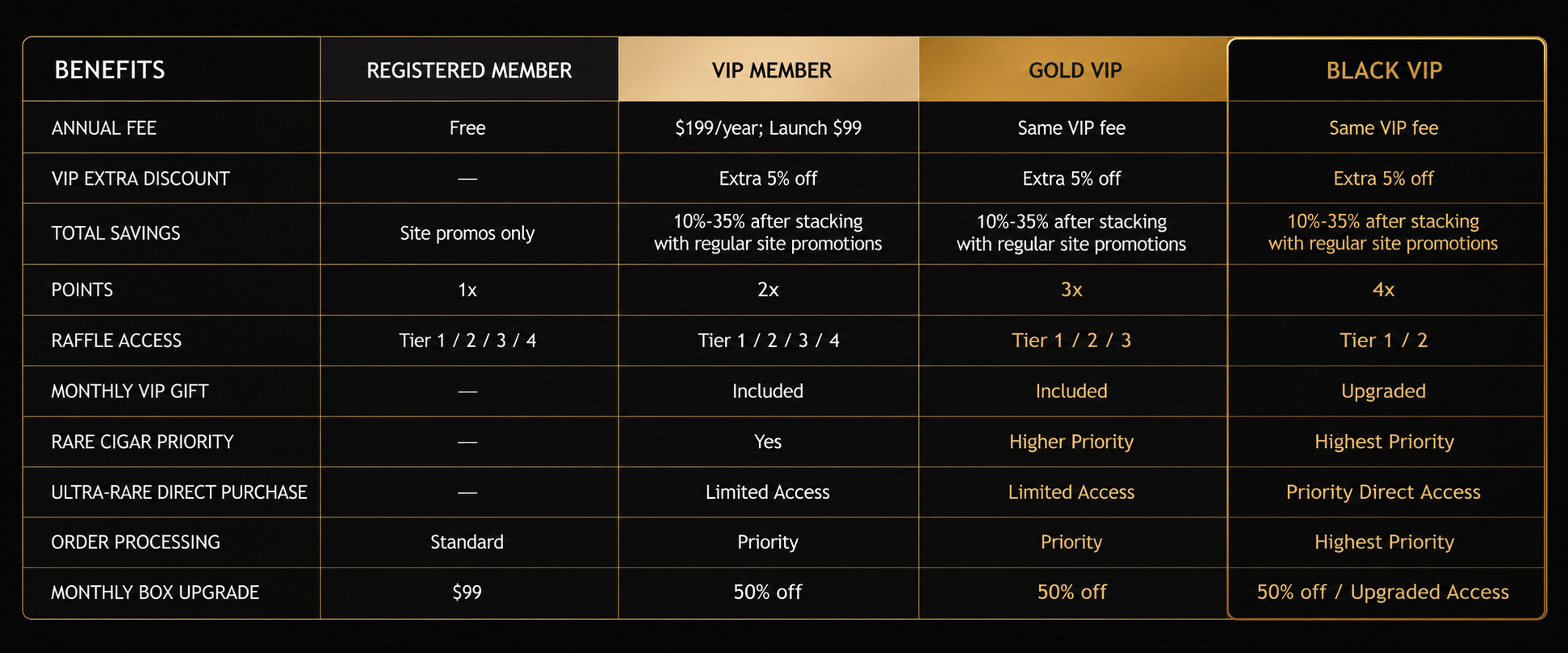
Task: Click the Site promos only cell
Action: (469, 233)
